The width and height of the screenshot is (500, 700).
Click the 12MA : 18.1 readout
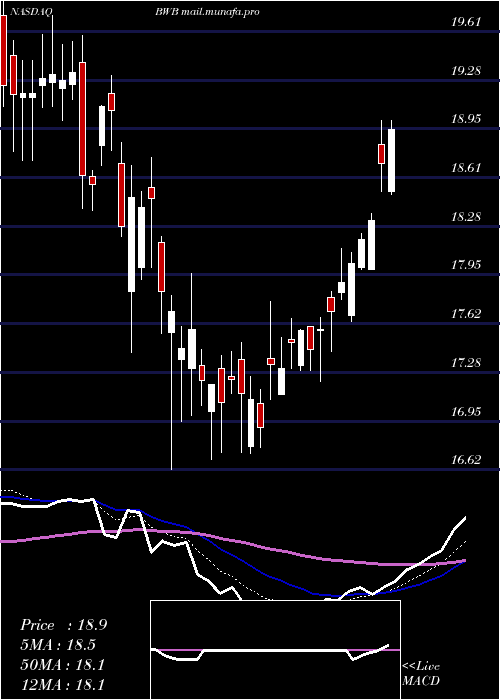pyautogui.click(x=62, y=684)
